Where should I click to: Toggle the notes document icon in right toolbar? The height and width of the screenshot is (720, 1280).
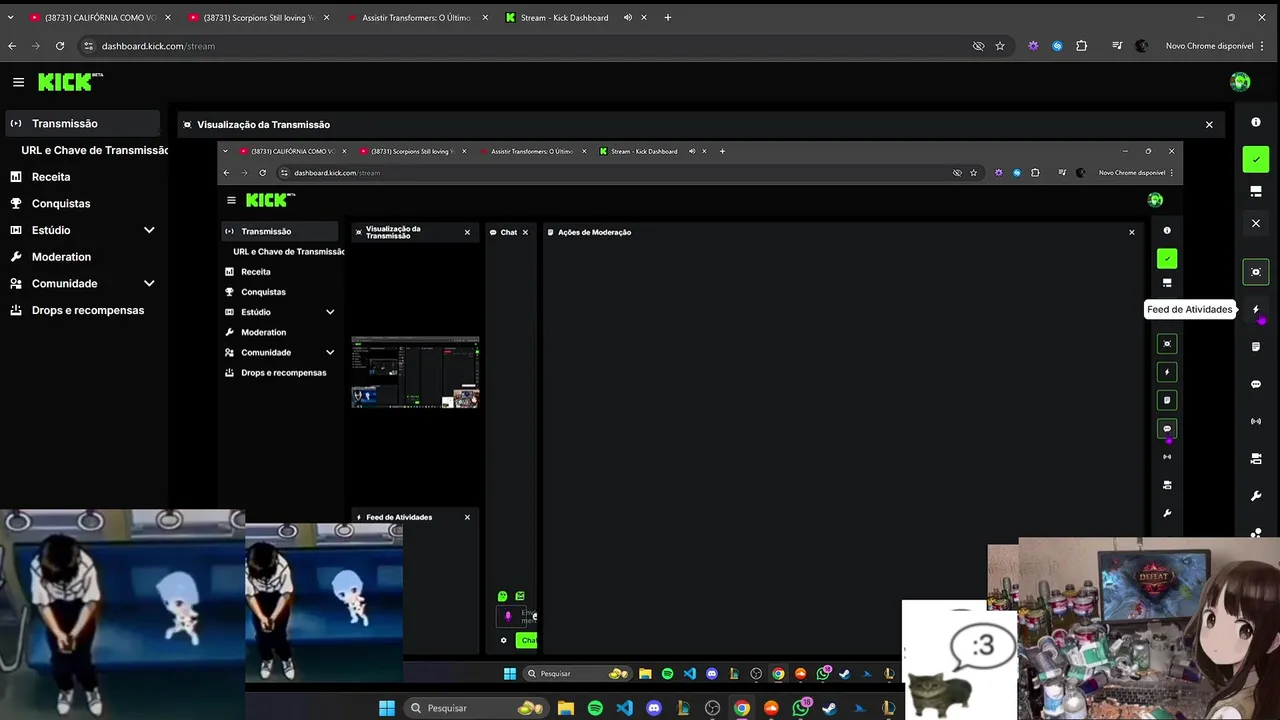[x=1256, y=347]
